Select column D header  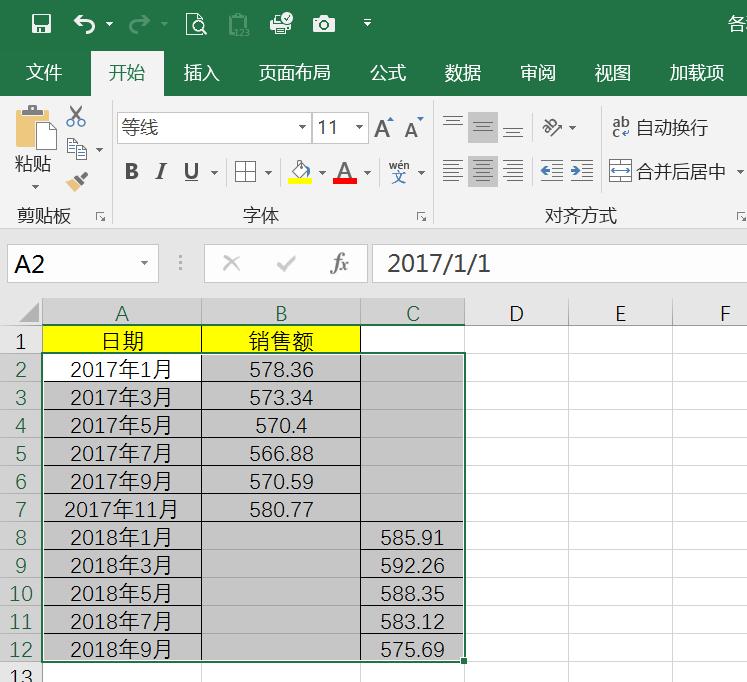point(516,313)
